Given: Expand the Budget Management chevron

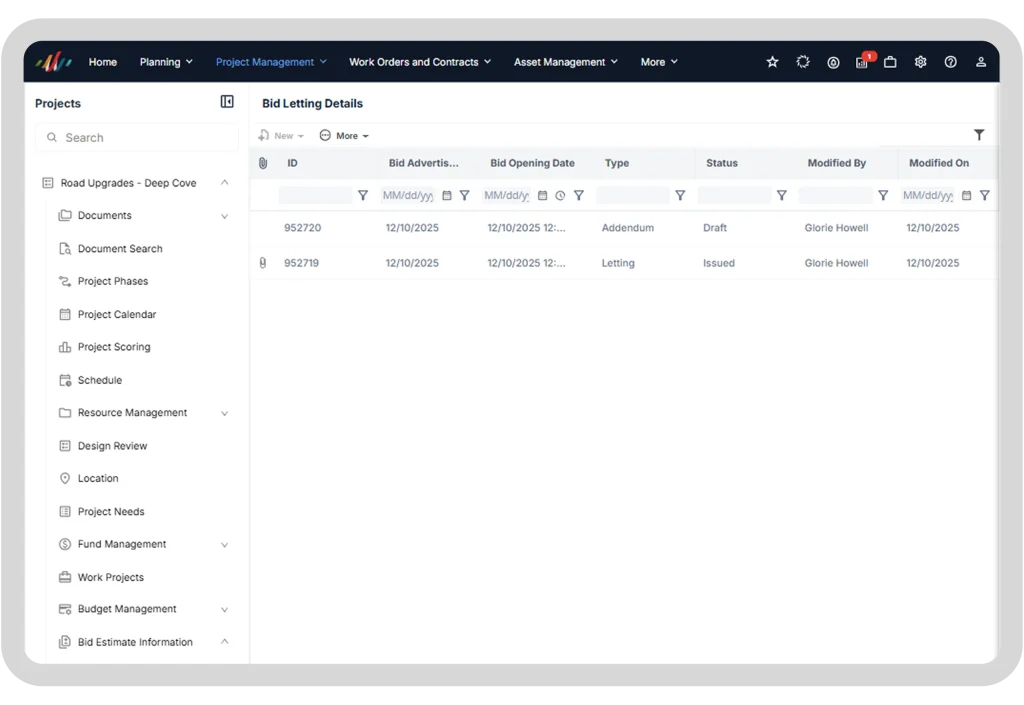Looking at the screenshot, I should click(224, 610).
